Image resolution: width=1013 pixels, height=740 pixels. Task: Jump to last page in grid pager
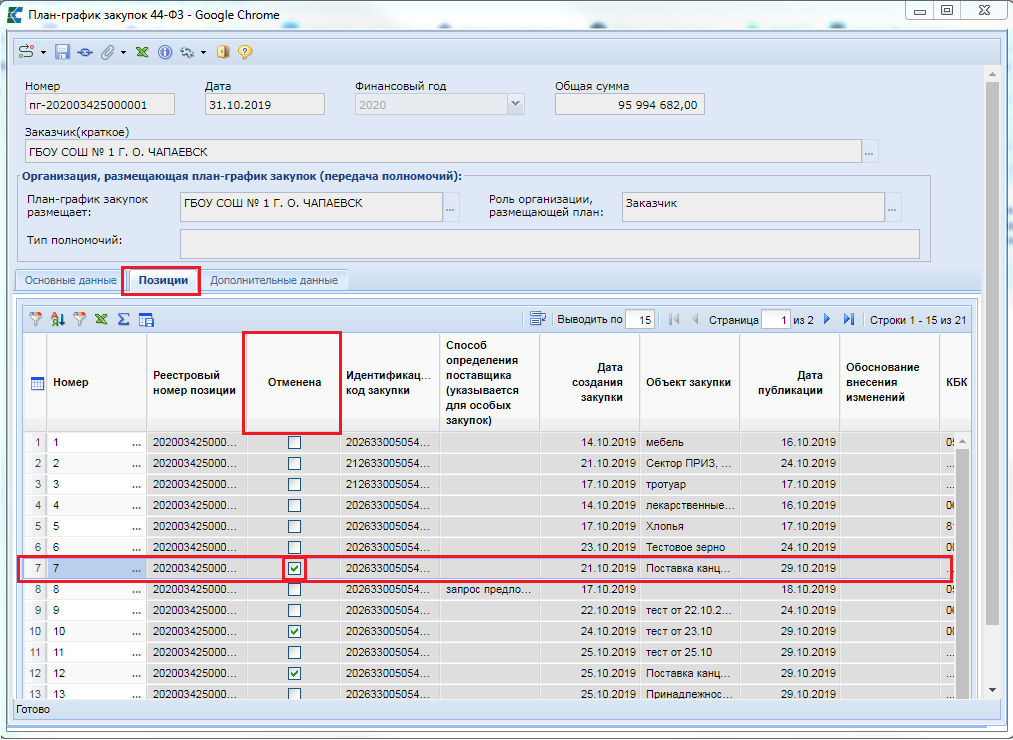coord(849,319)
